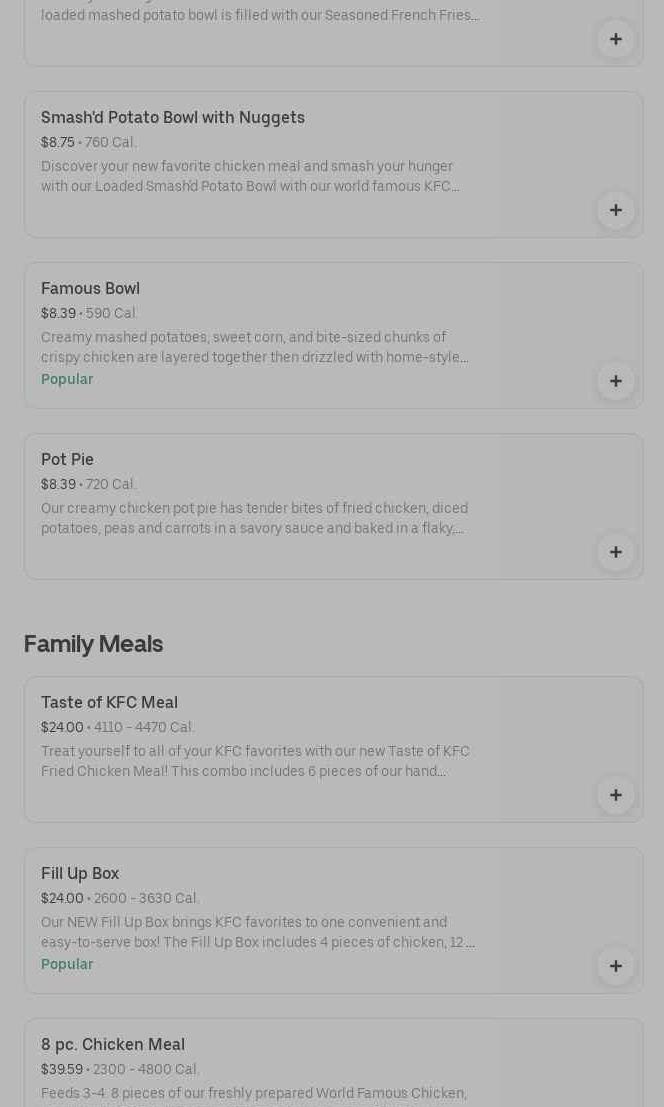Click the $39.59 price of 8 pc. Chicken Meal

[x=62, y=1069]
